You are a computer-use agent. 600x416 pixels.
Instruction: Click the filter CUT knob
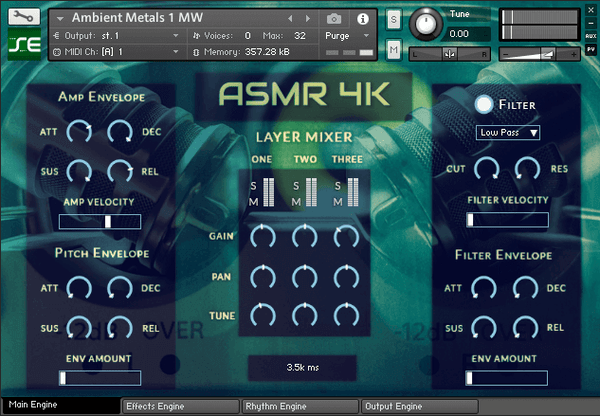click(485, 169)
